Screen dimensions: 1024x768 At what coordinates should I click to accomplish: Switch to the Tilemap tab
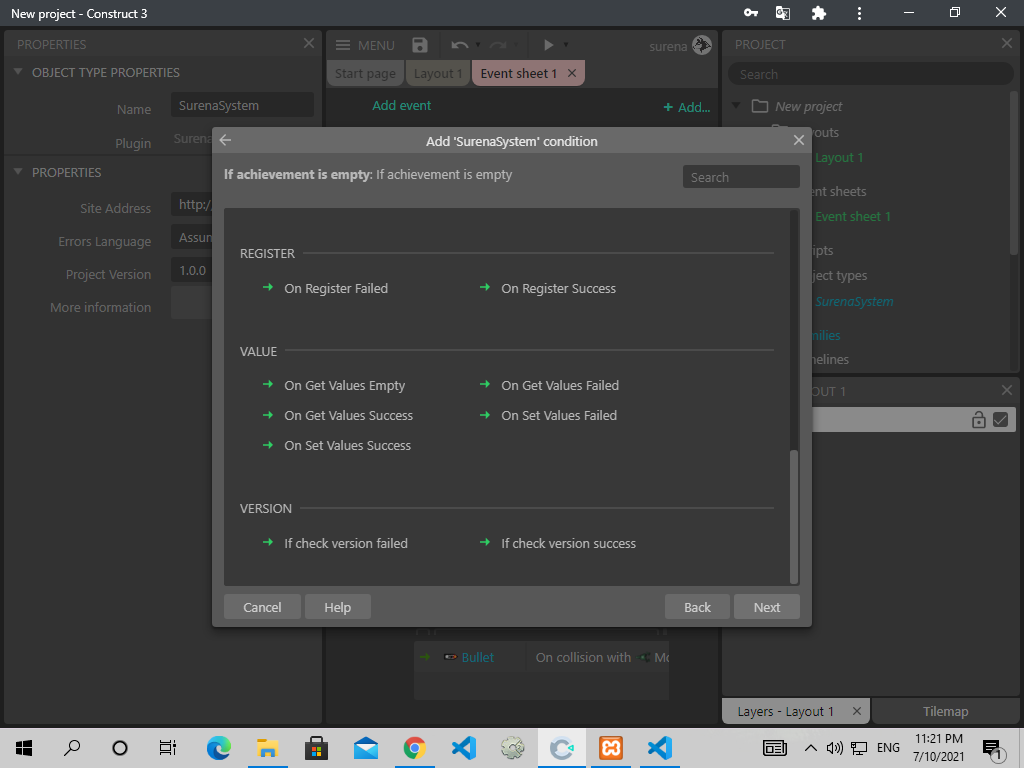pos(946,711)
